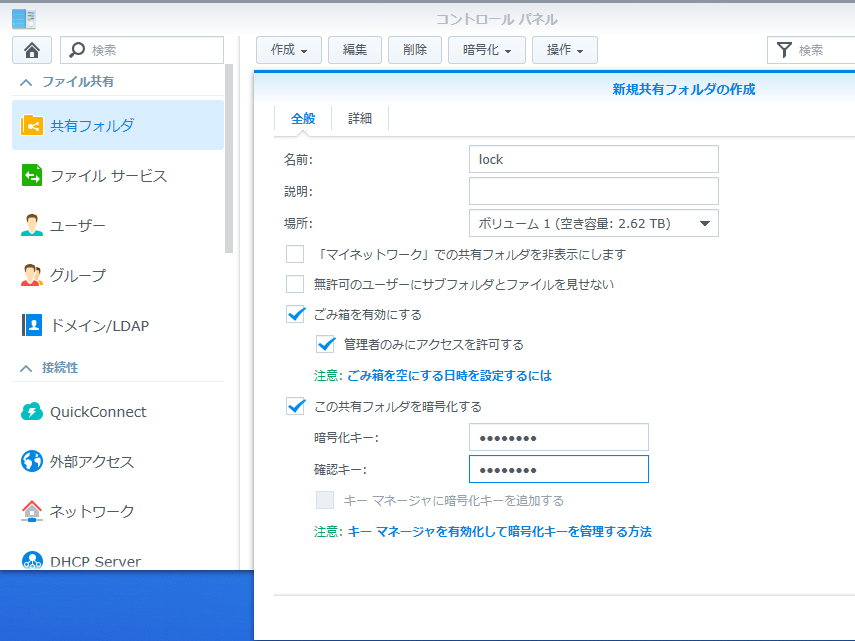The width and height of the screenshot is (855, 641).
Task: Open 外部アクセス external access icon
Action: (32, 462)
